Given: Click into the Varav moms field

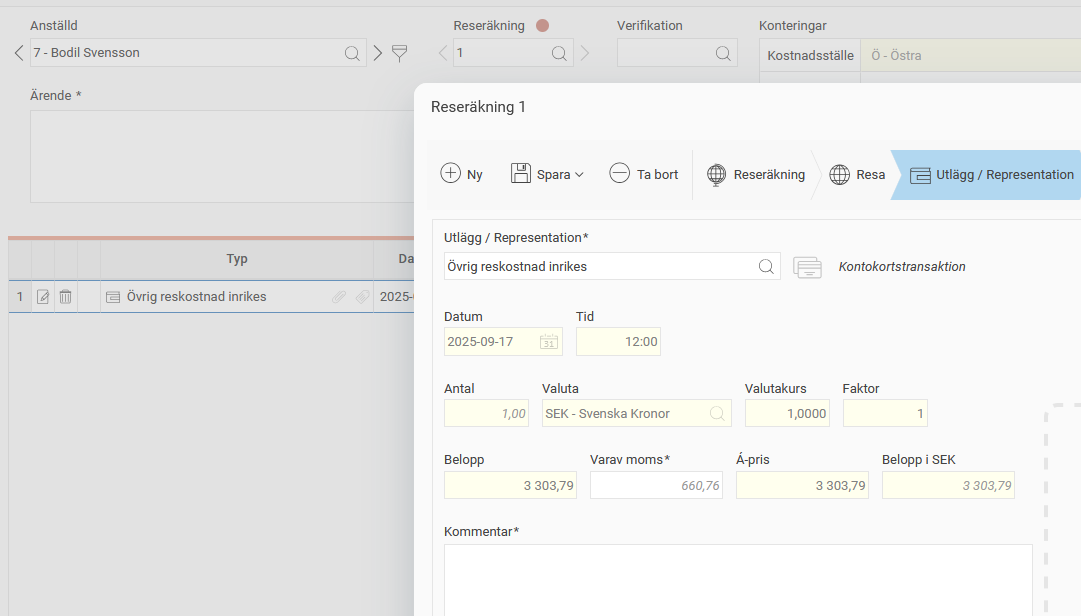Looking at the screenshot, I should point(656,486).
